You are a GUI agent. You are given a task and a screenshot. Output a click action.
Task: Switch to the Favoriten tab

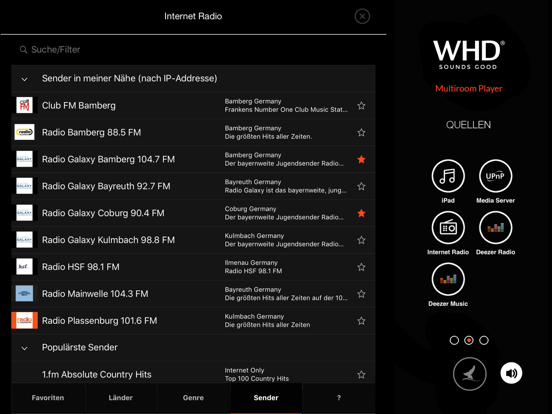coord(48,398)
